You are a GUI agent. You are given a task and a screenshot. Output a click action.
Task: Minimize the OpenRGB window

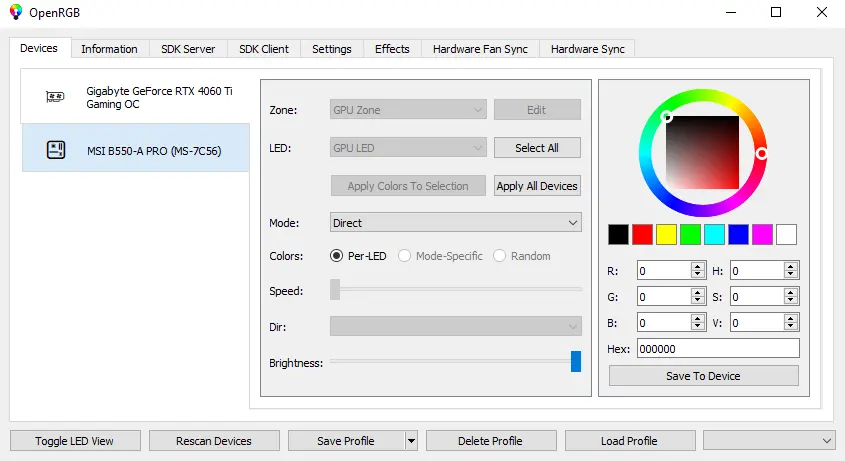(x=731, y=12)
